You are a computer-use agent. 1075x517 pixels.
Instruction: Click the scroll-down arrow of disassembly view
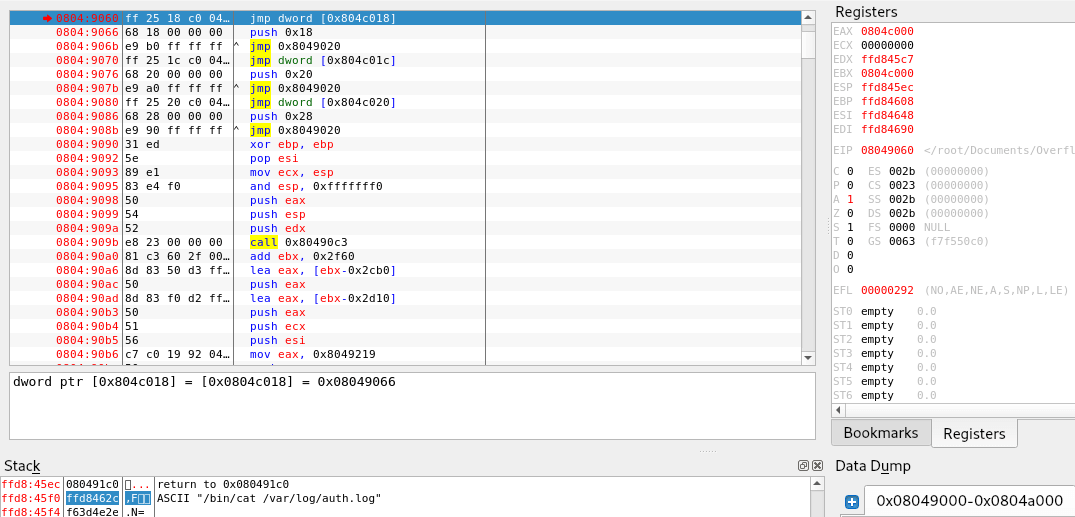(x=808, y=358)
